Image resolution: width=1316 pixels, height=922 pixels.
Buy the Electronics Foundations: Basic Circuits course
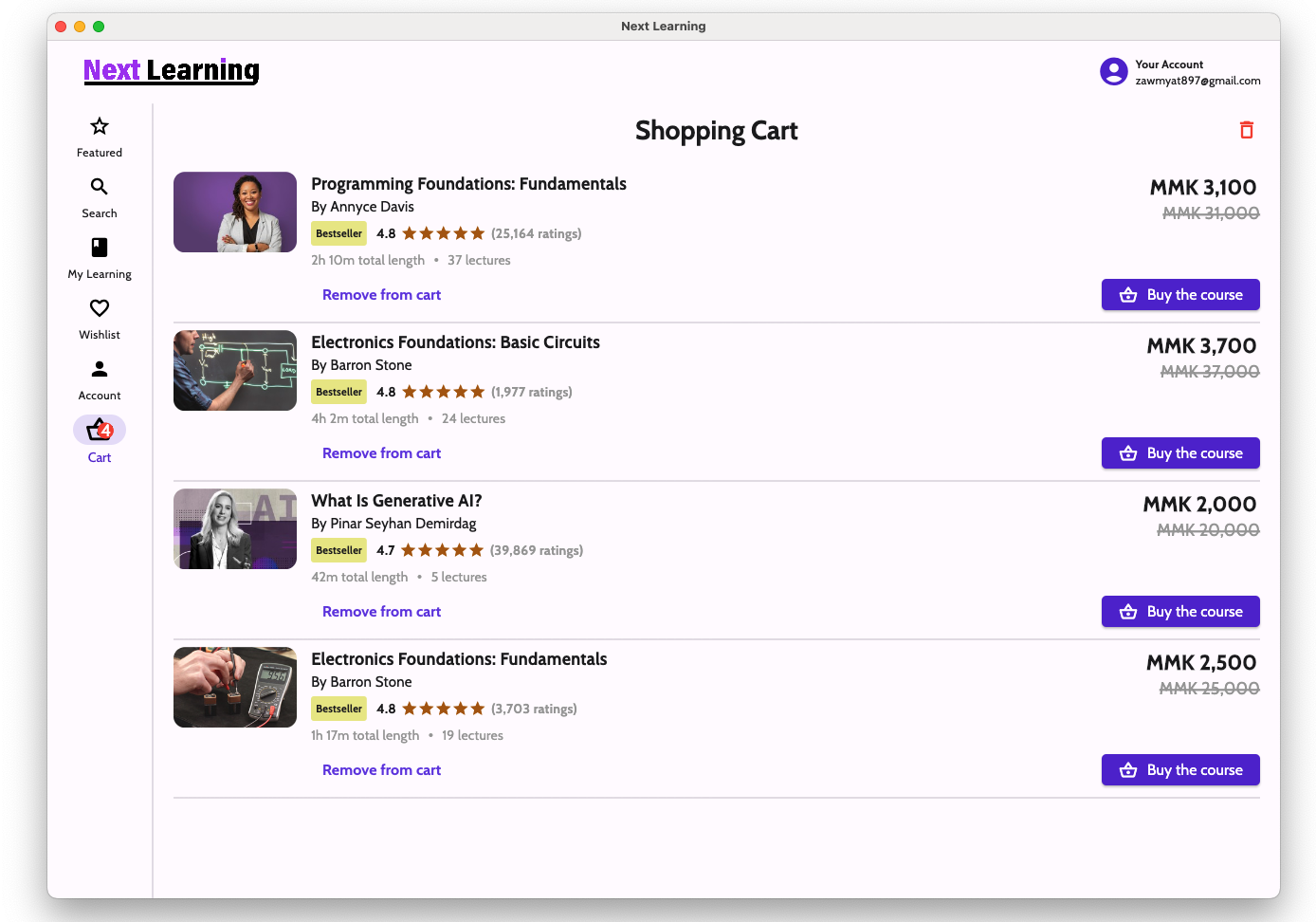click(1179, 453)
